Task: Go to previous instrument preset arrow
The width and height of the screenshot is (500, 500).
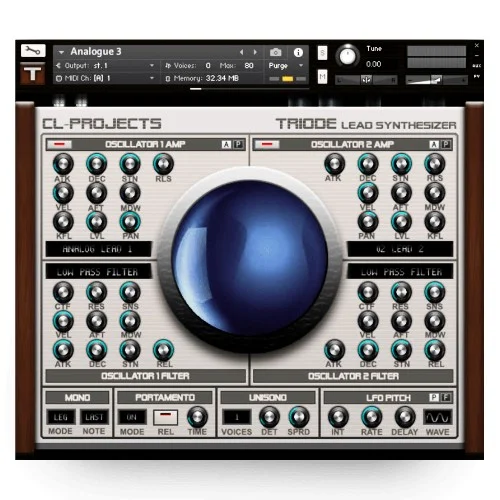Action: 242,52
